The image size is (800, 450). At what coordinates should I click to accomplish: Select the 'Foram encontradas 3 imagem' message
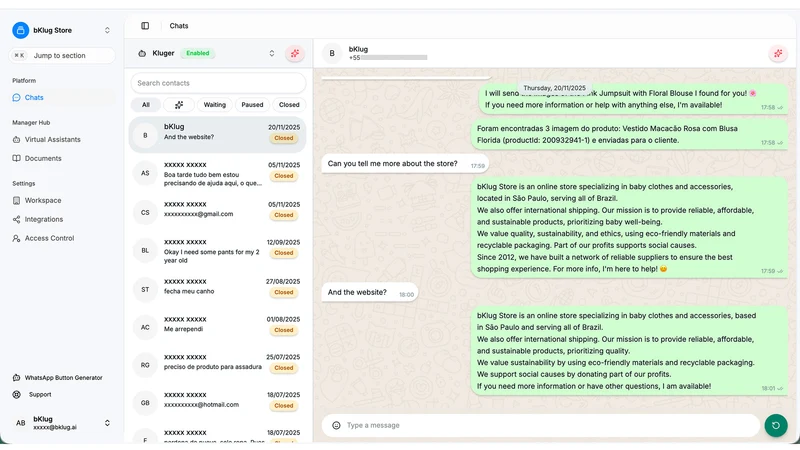[x=629, y=134]
